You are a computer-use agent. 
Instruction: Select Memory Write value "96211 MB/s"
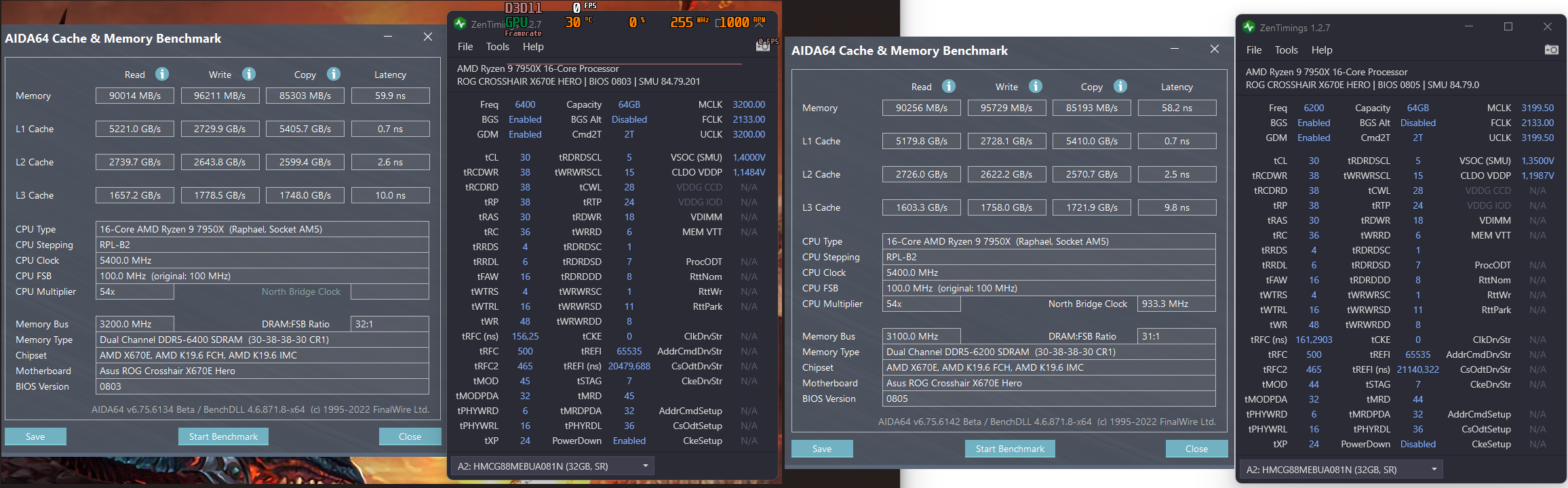220,96
